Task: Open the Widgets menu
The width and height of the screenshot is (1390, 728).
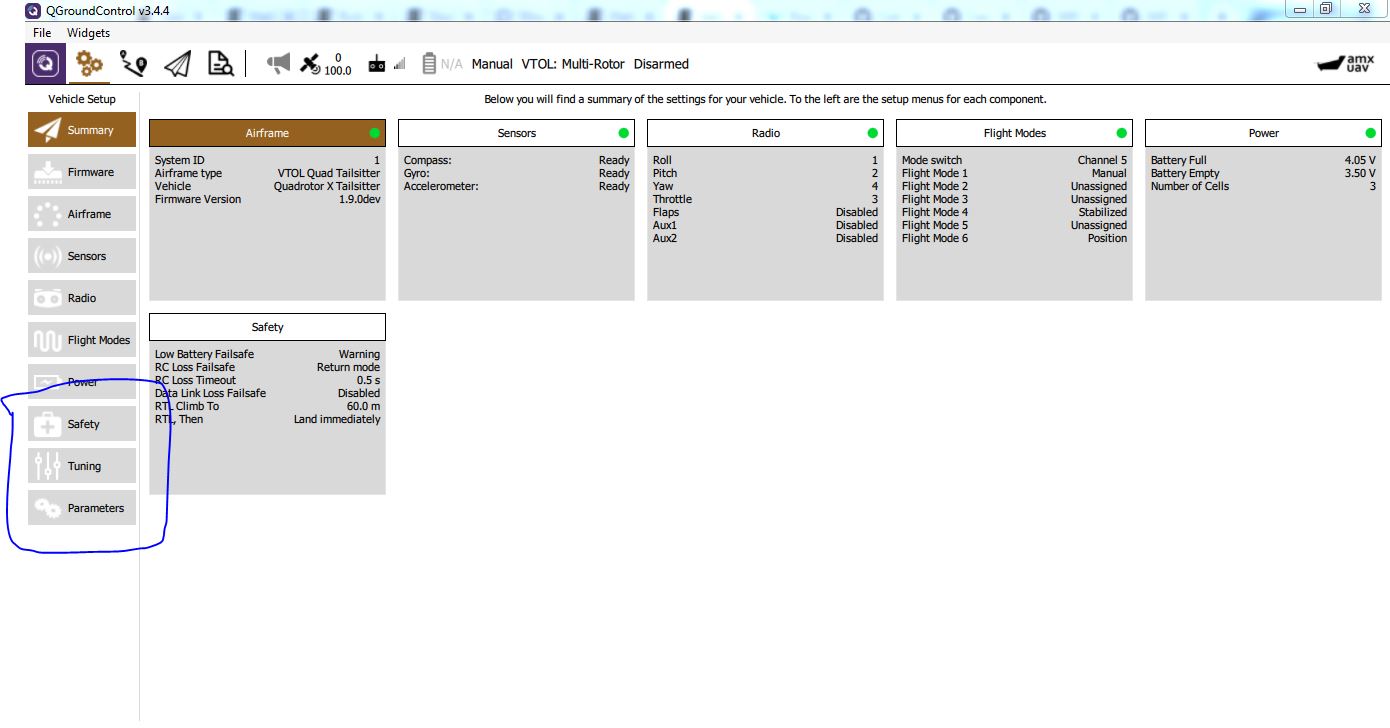Action: [x=89, y=33]
